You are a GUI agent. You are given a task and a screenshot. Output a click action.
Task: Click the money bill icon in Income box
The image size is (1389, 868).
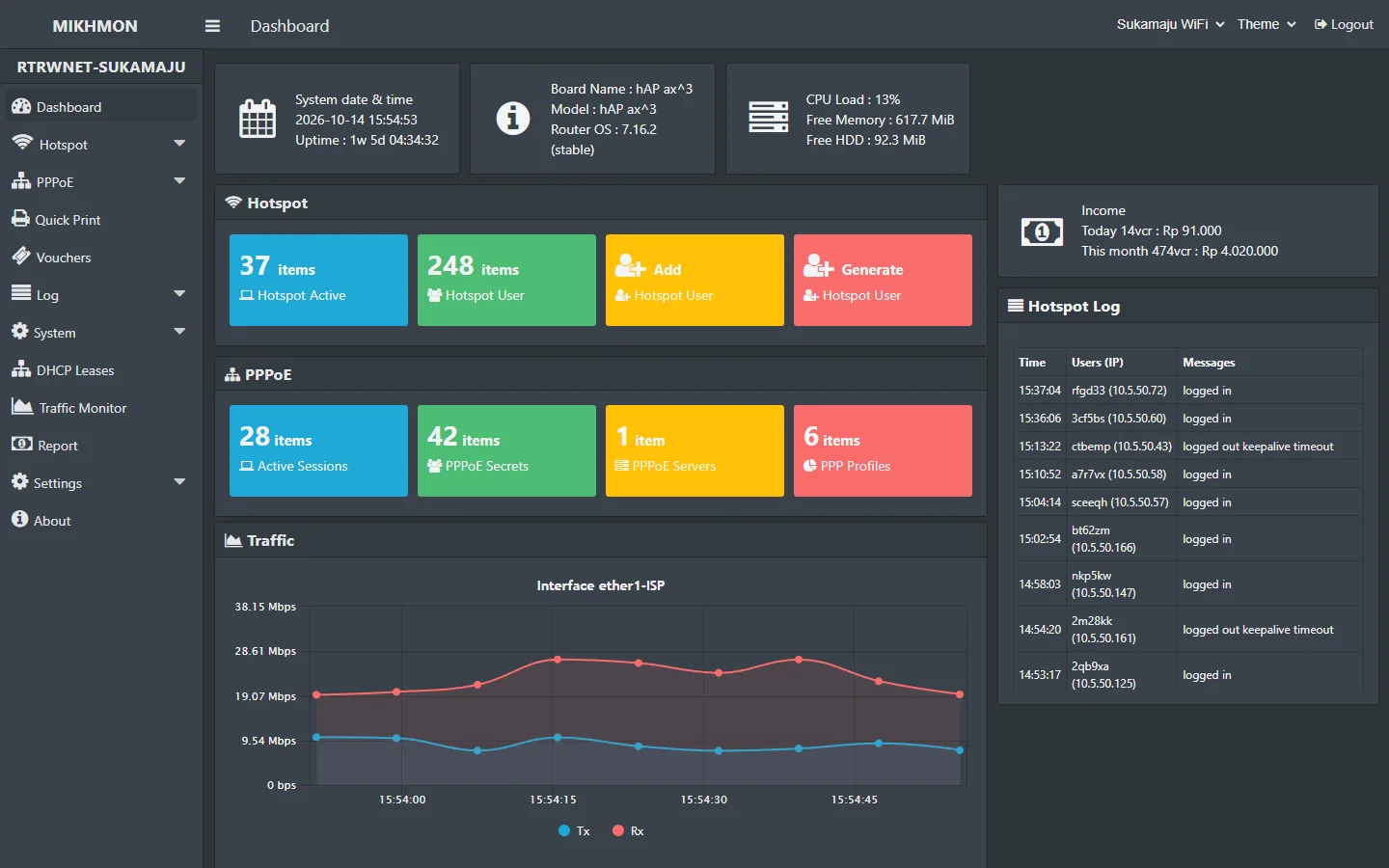coord(1042,231)
